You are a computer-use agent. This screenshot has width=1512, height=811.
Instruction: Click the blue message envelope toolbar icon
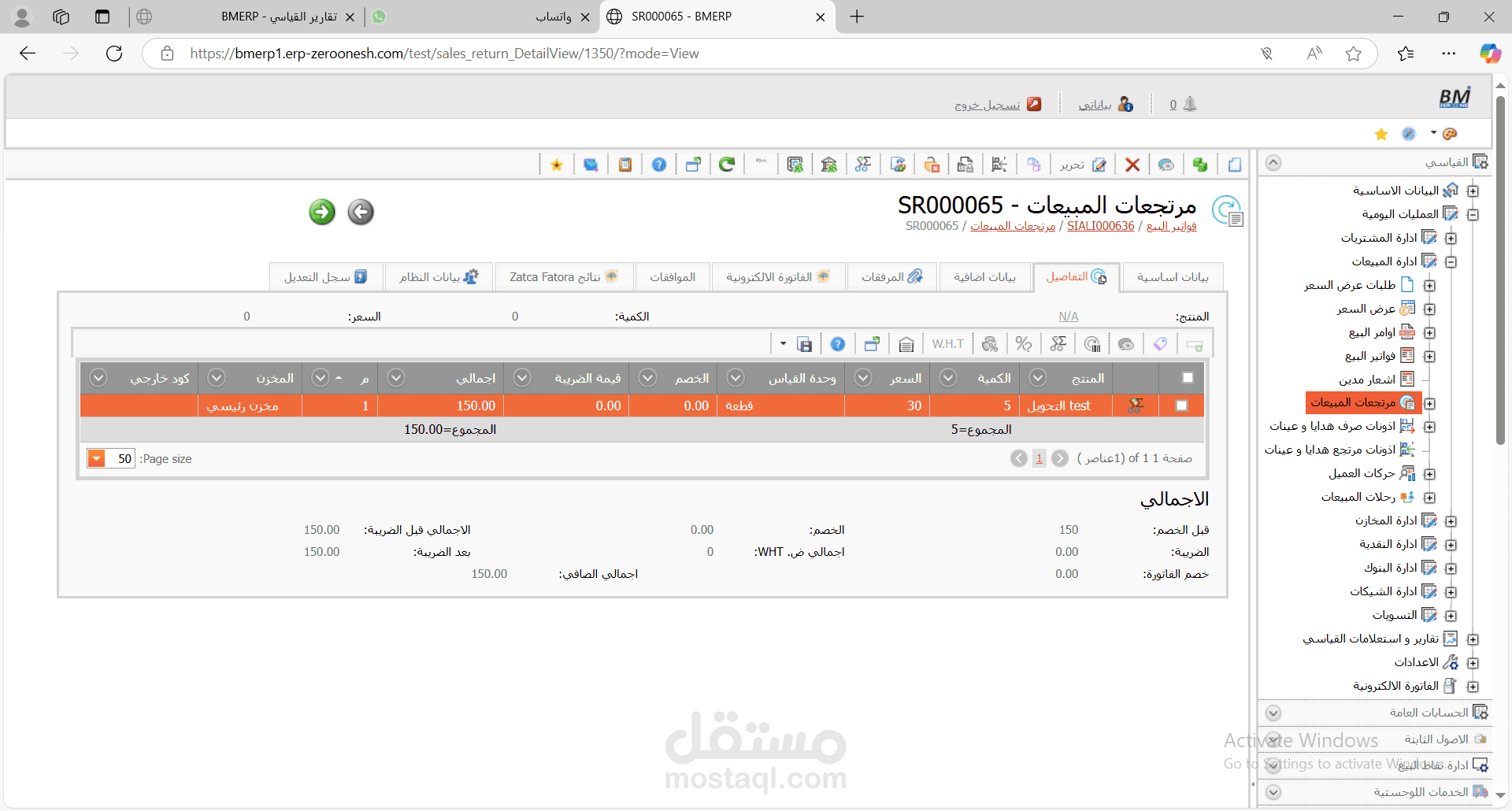591,165
